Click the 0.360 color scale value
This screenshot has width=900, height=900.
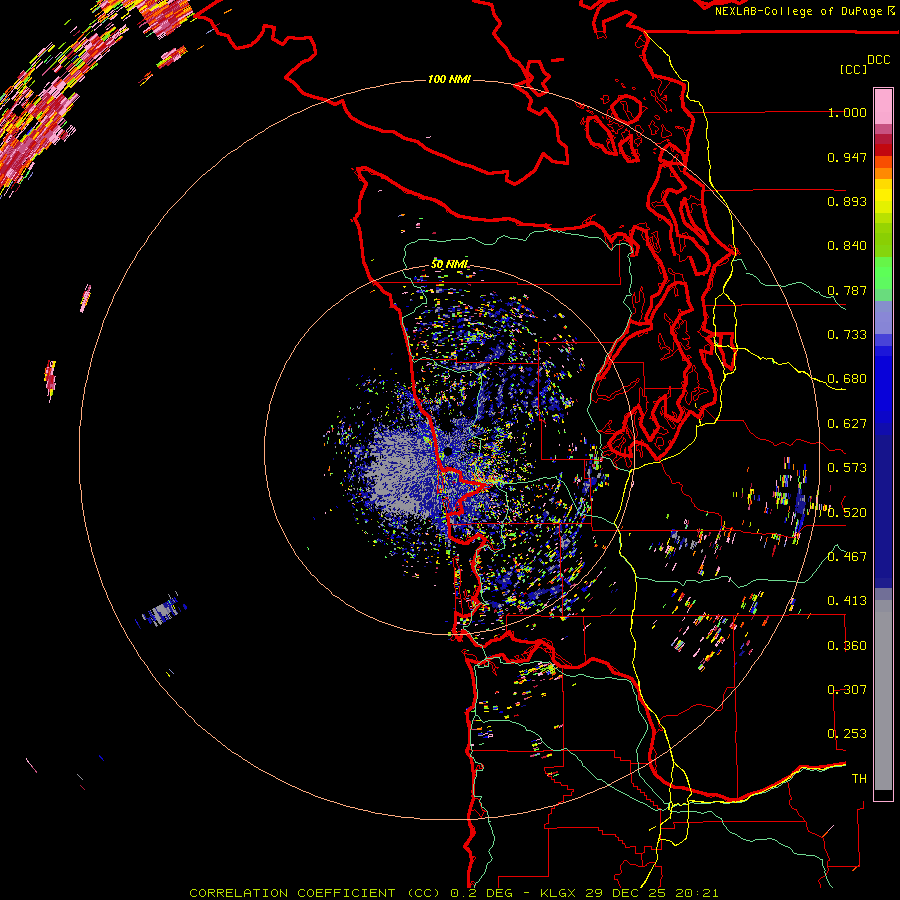coord(847,646)
